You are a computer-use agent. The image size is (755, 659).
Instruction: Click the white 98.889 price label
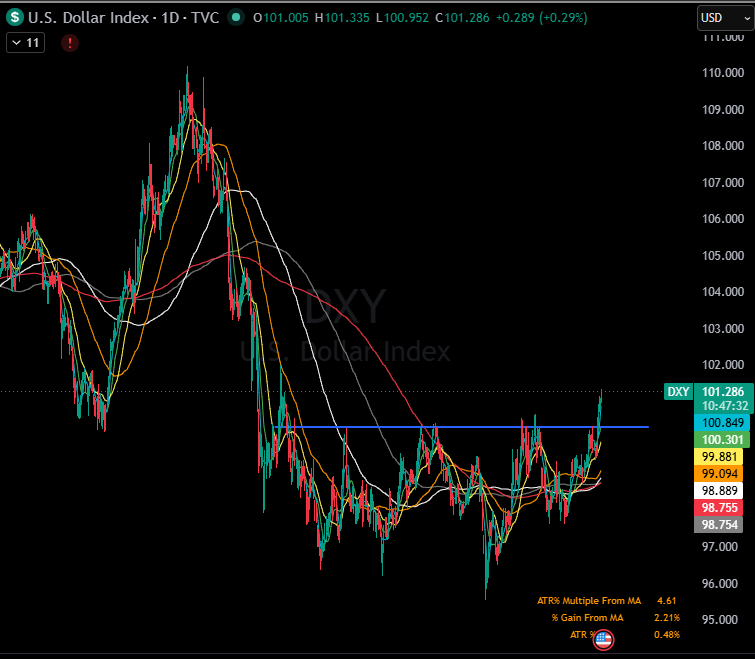[x=719, y=491]
